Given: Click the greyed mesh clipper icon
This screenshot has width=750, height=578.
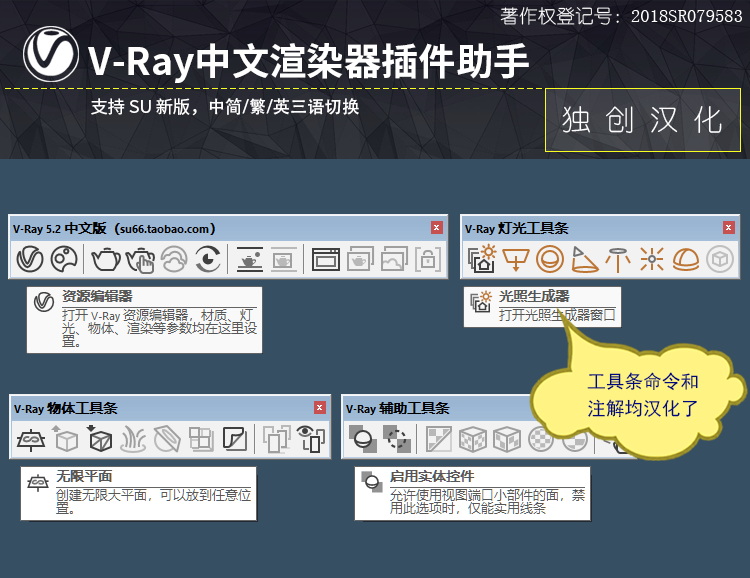Looking at the screenshot, I should coord(167,439).
